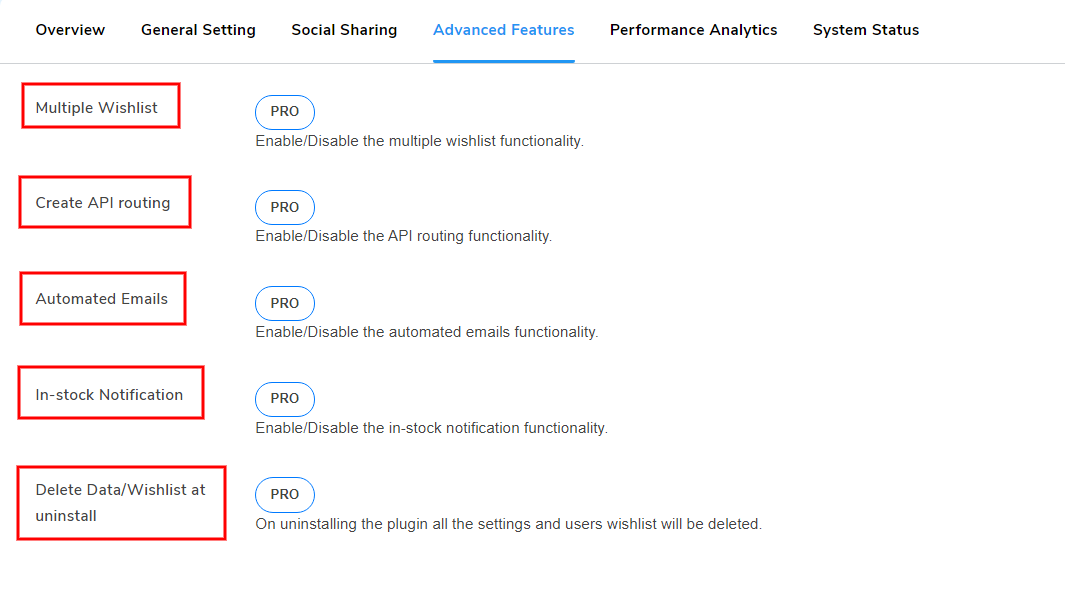The height and width of the screenshot is (595, 1065).
Task: Select the Create API routing label
Action: (103, 203)
